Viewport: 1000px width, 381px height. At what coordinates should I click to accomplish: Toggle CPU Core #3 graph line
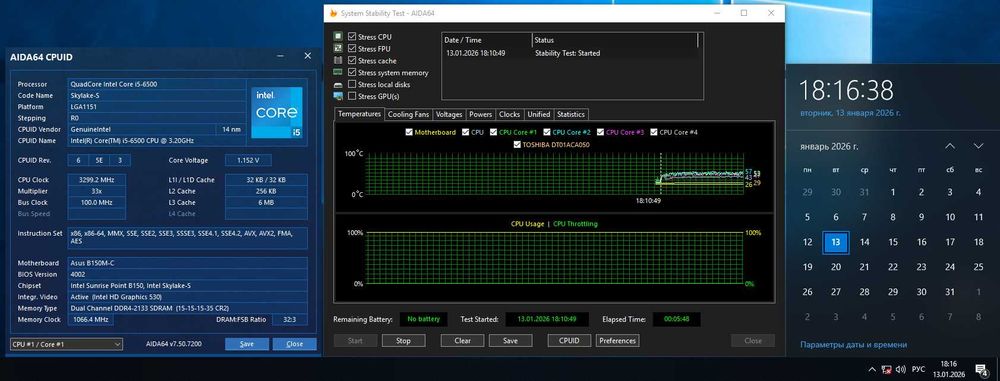point(600,132)
